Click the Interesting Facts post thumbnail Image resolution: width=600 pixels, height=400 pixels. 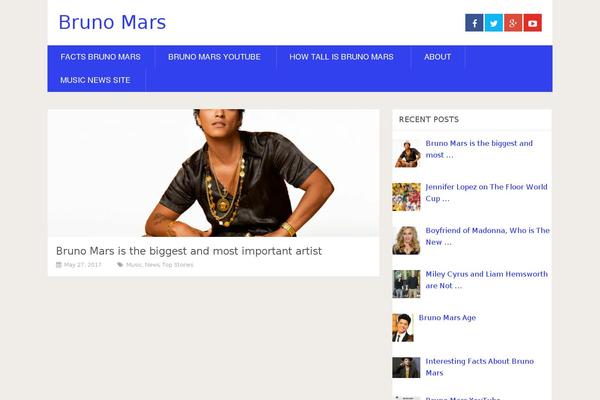406,367
